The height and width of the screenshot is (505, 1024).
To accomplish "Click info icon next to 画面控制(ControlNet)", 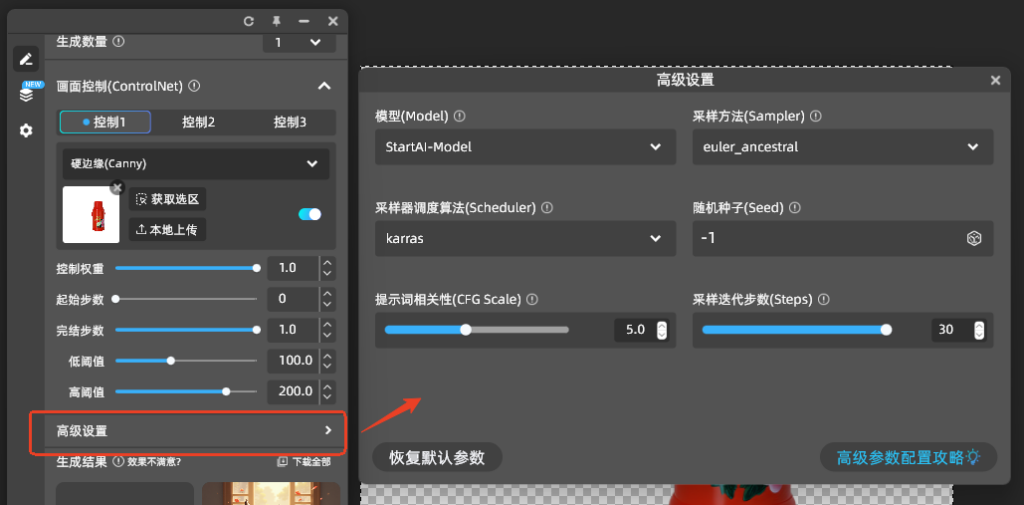I will [194, 86].
